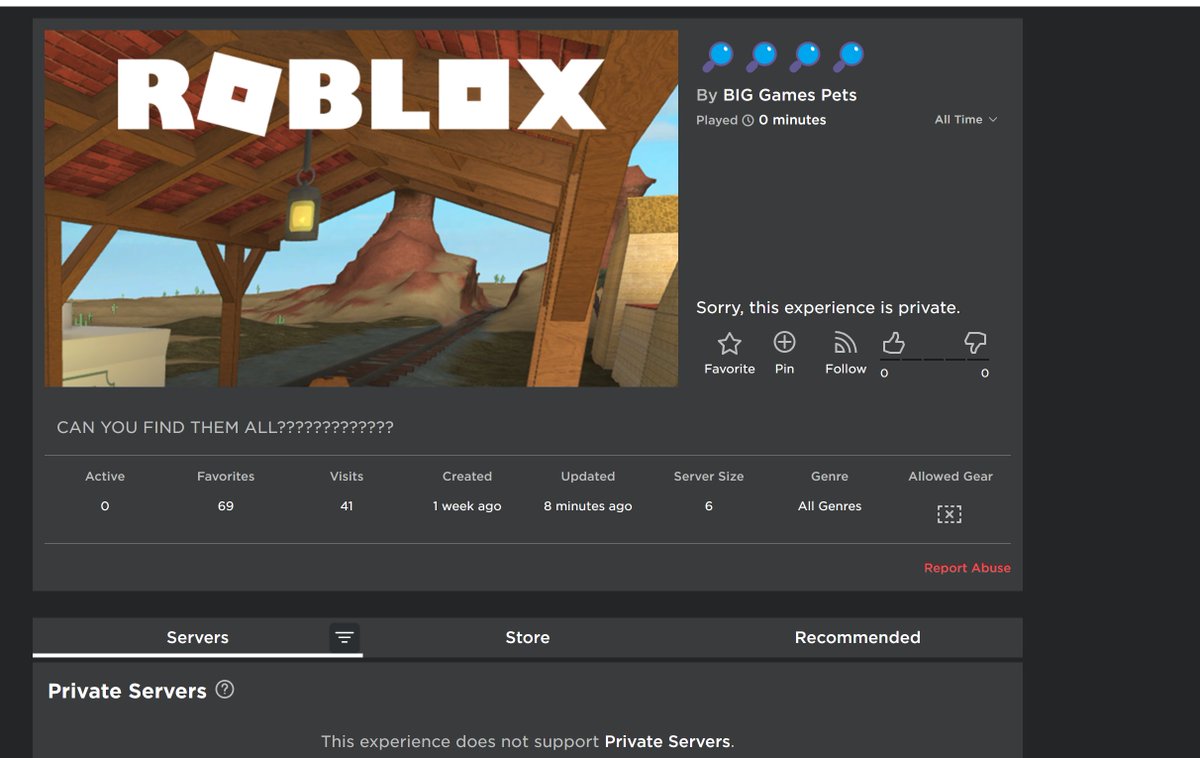Viewport: 1200px width, 758px height.
Task: Open BIG Games Pets creator link
Action: click(790, 95)
